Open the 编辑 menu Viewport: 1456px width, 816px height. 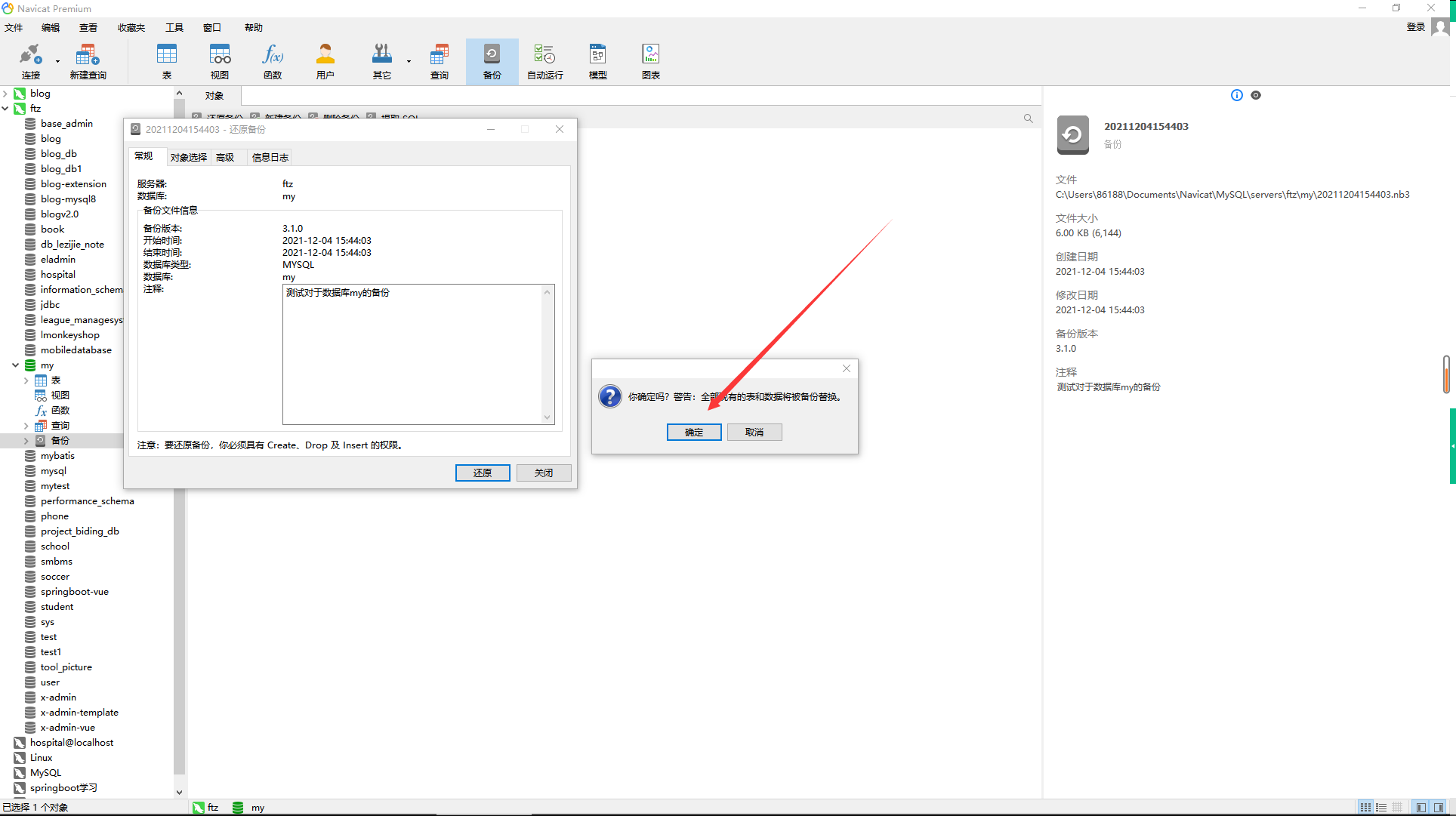point(51,27)
